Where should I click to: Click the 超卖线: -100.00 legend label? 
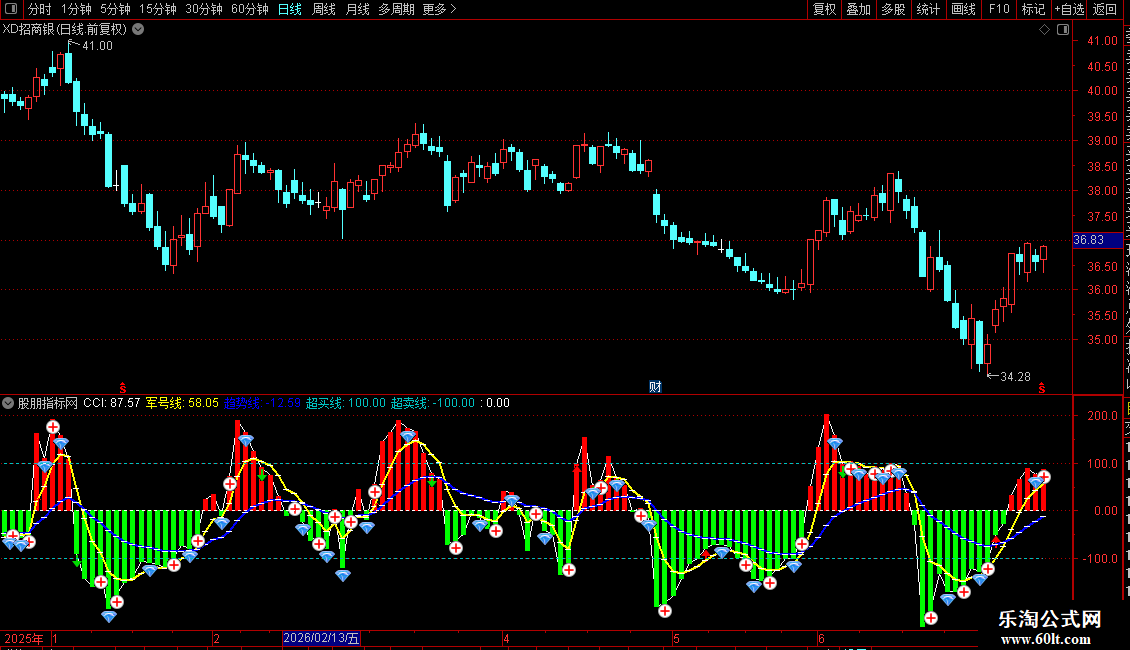pos(433,403)
